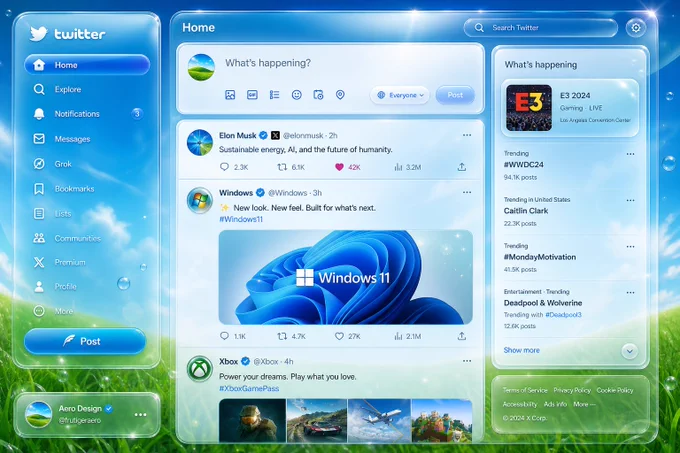Click Show more trends
Viewport: 680px width, 453px height.
pyautogui.click(x=522, y=350)
